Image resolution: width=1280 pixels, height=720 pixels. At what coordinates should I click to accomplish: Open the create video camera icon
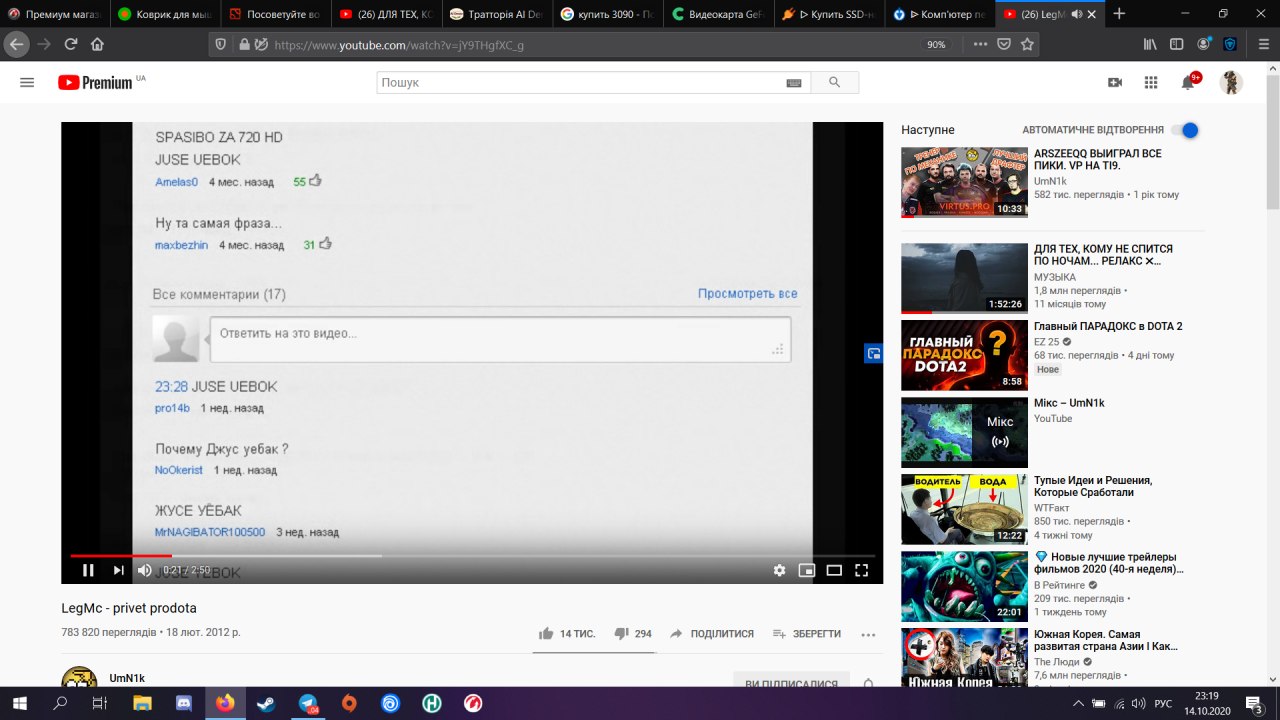[1115, 83]
